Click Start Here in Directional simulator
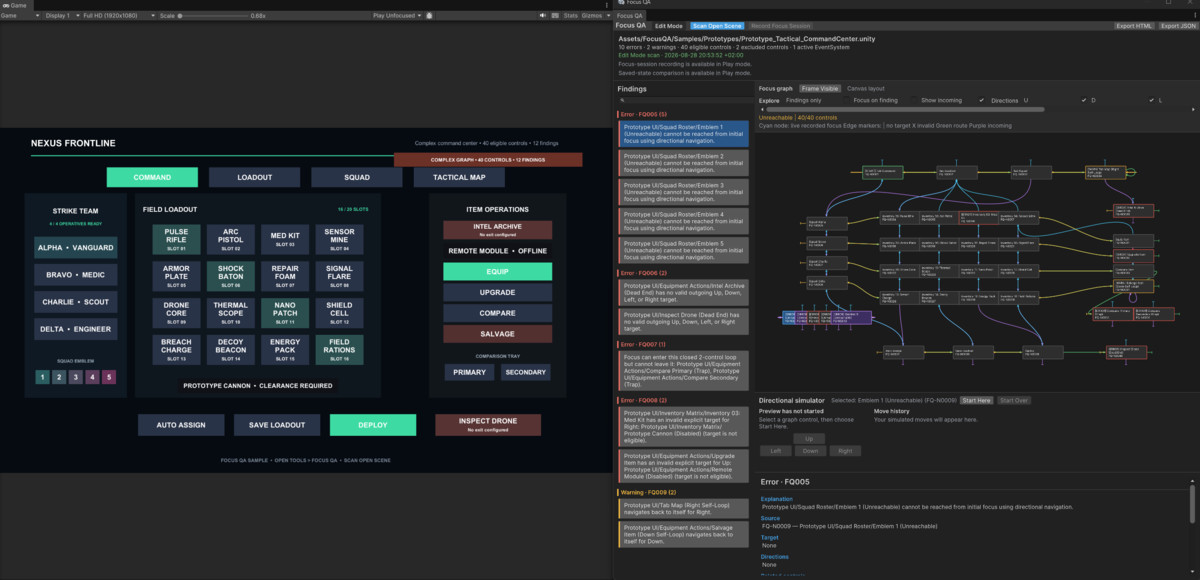The width and height of the screenshot is (1200, 580). tap(977, 400)
